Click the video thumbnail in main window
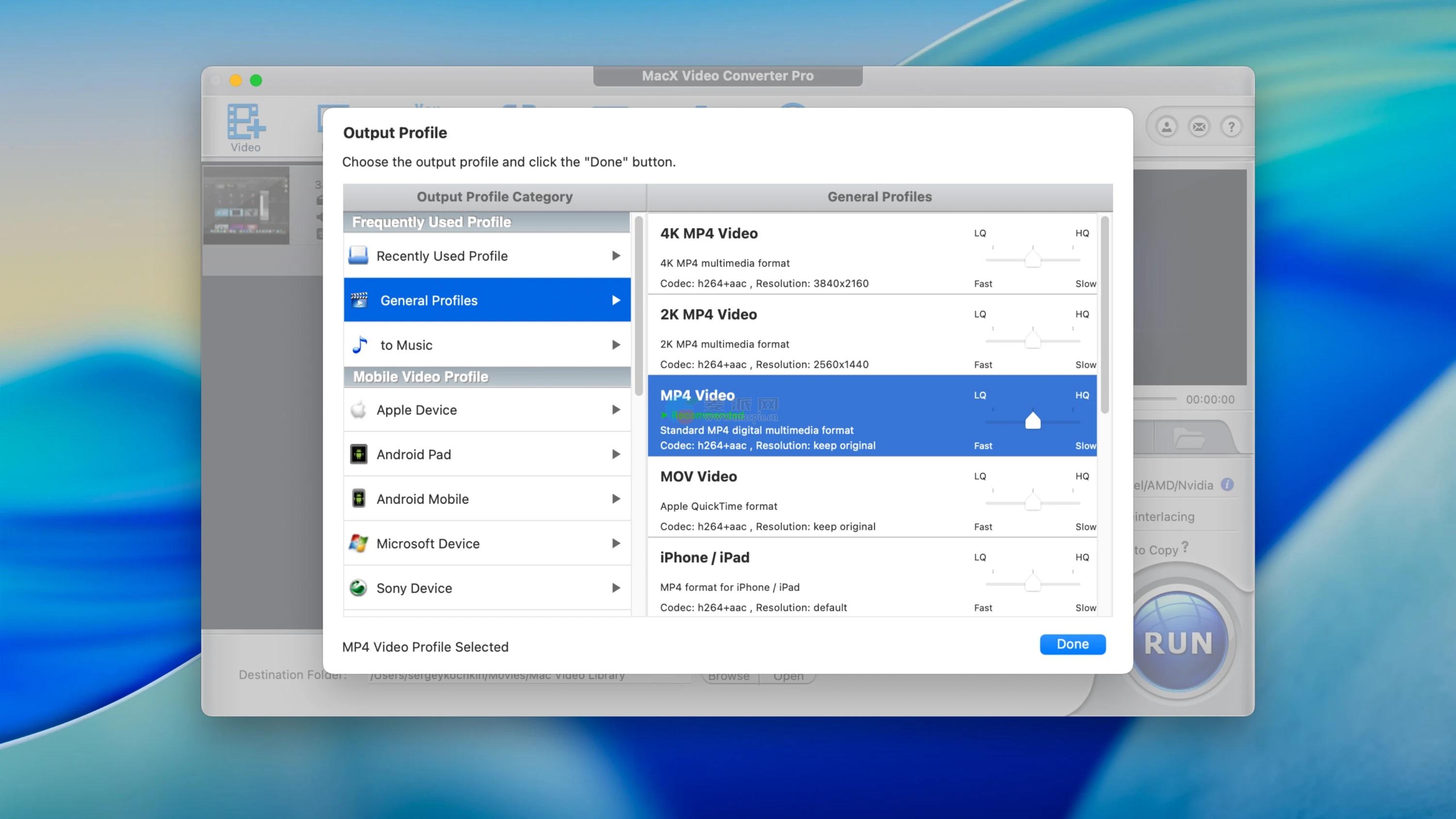 click(x=247, y=205)
